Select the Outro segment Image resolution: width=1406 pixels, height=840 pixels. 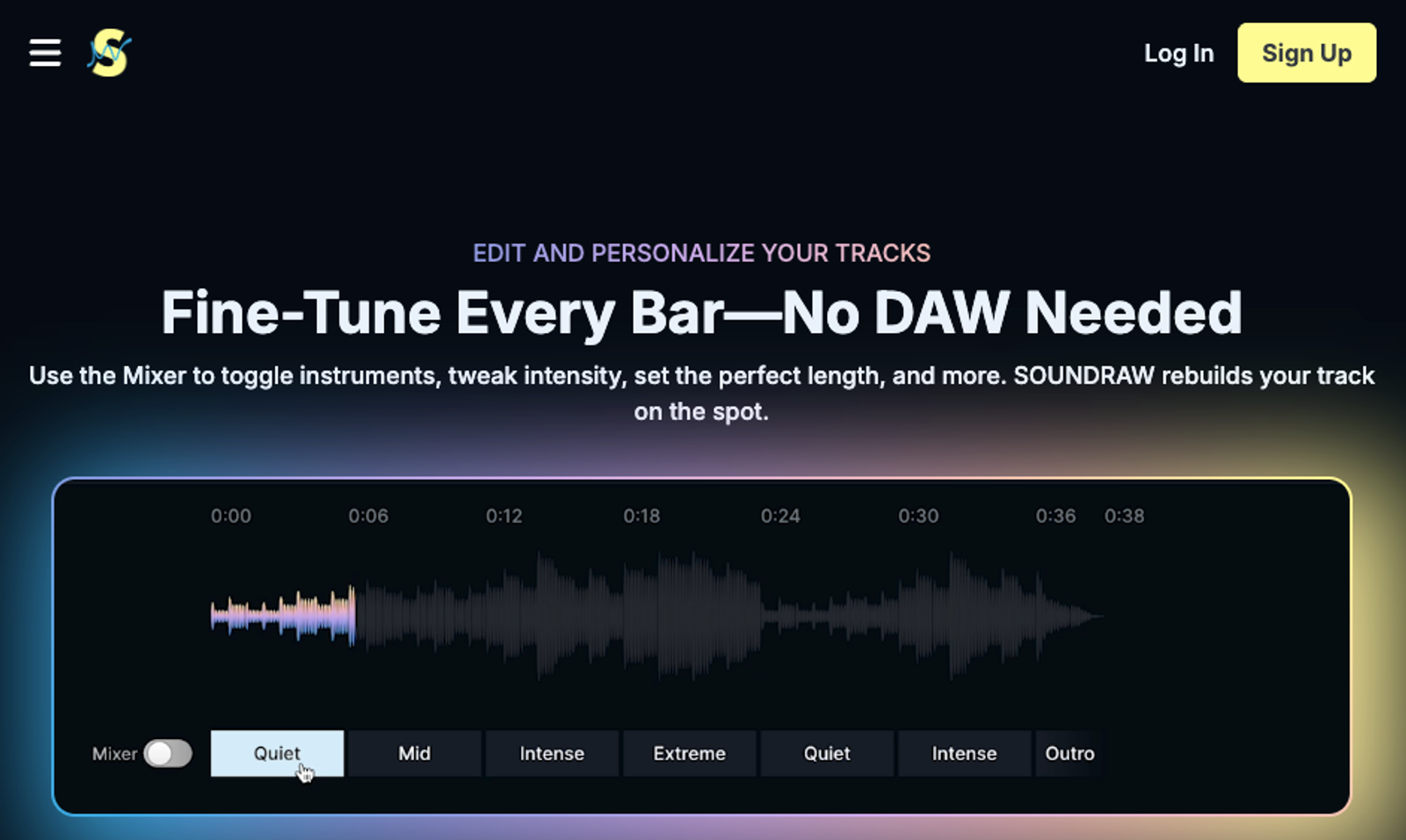1069,753
